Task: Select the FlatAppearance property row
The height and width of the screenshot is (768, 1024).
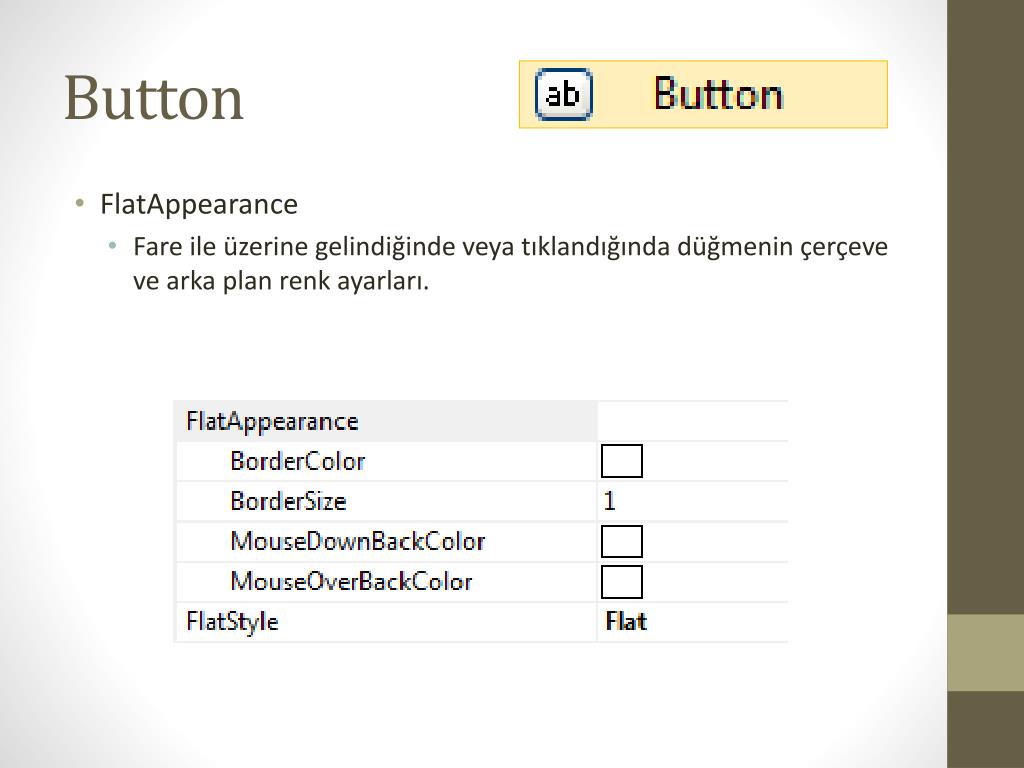Action: [481, 421]
